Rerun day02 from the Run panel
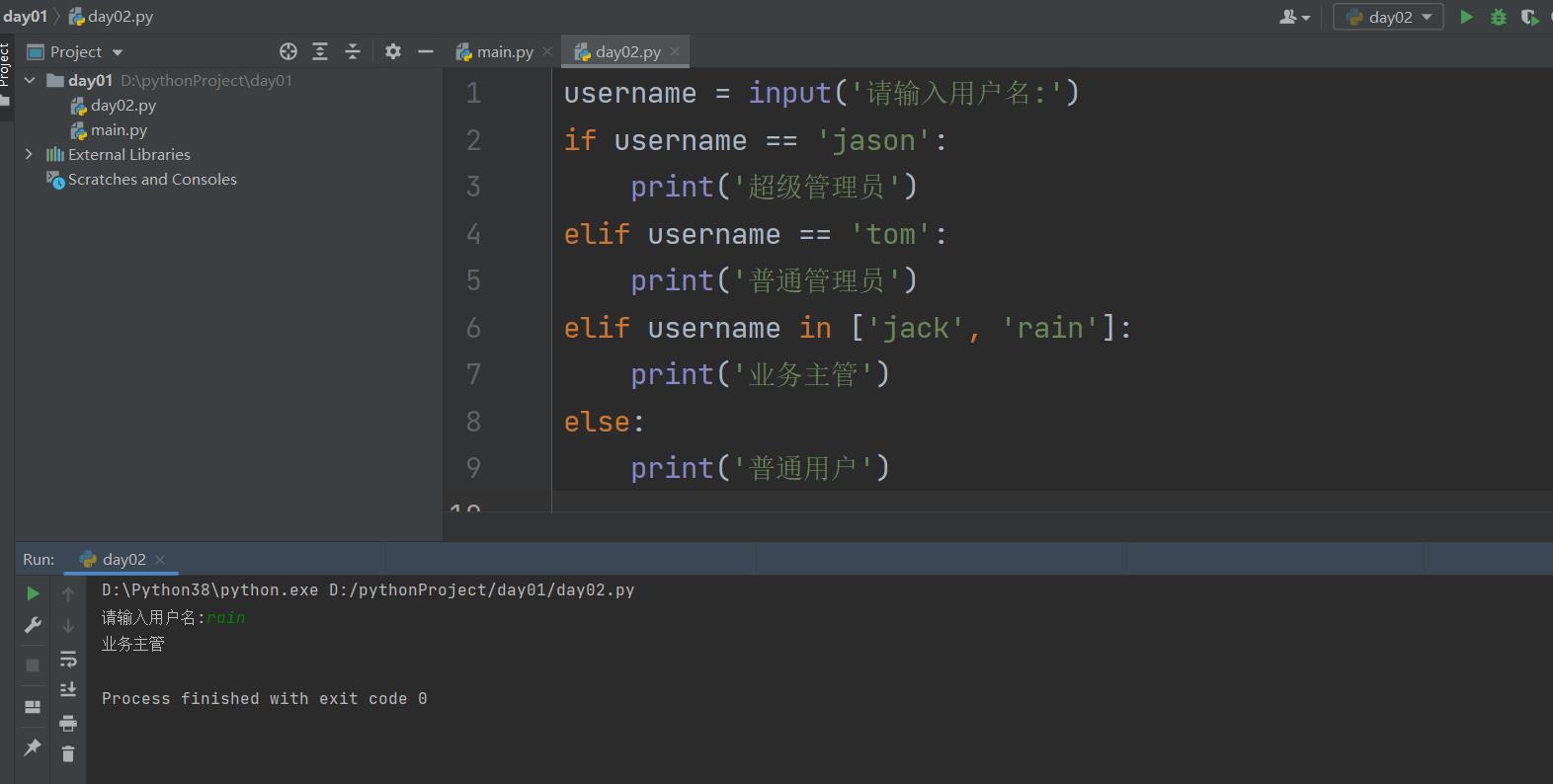The image size is (1553, 784). click(x=33, y=593)
